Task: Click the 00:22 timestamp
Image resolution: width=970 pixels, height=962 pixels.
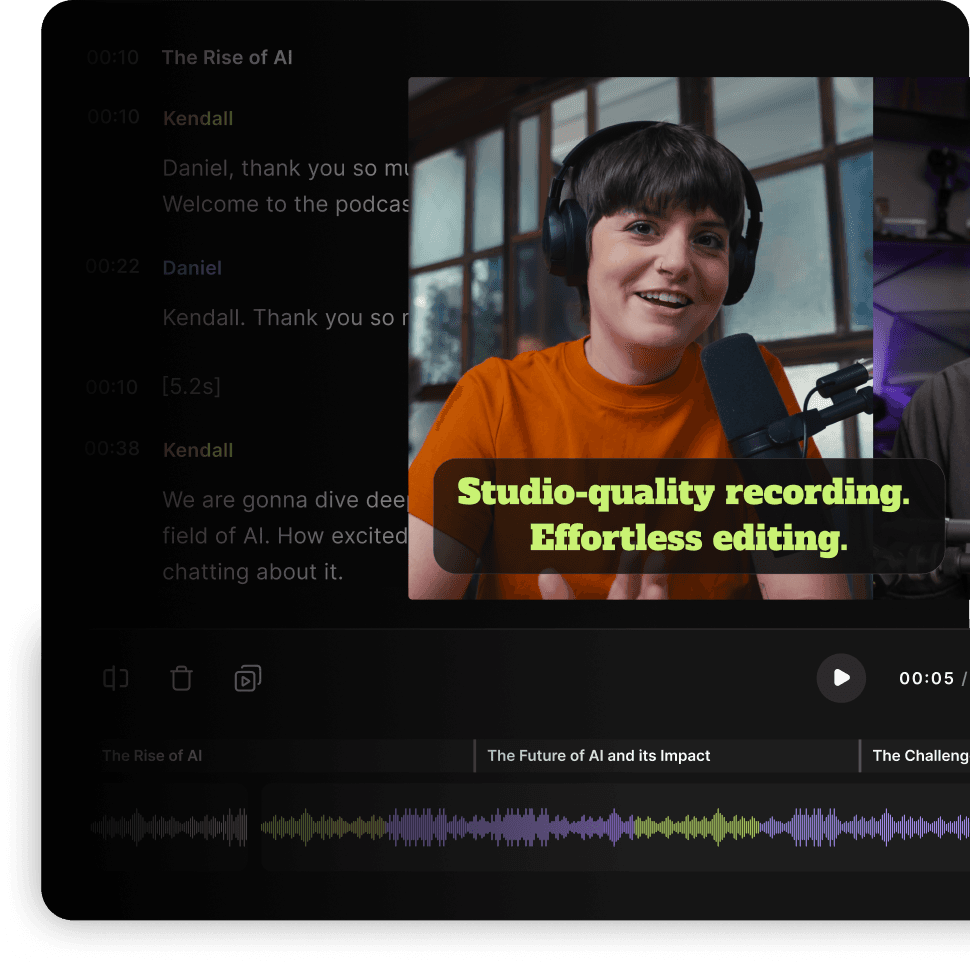Action: click(112, 268)
